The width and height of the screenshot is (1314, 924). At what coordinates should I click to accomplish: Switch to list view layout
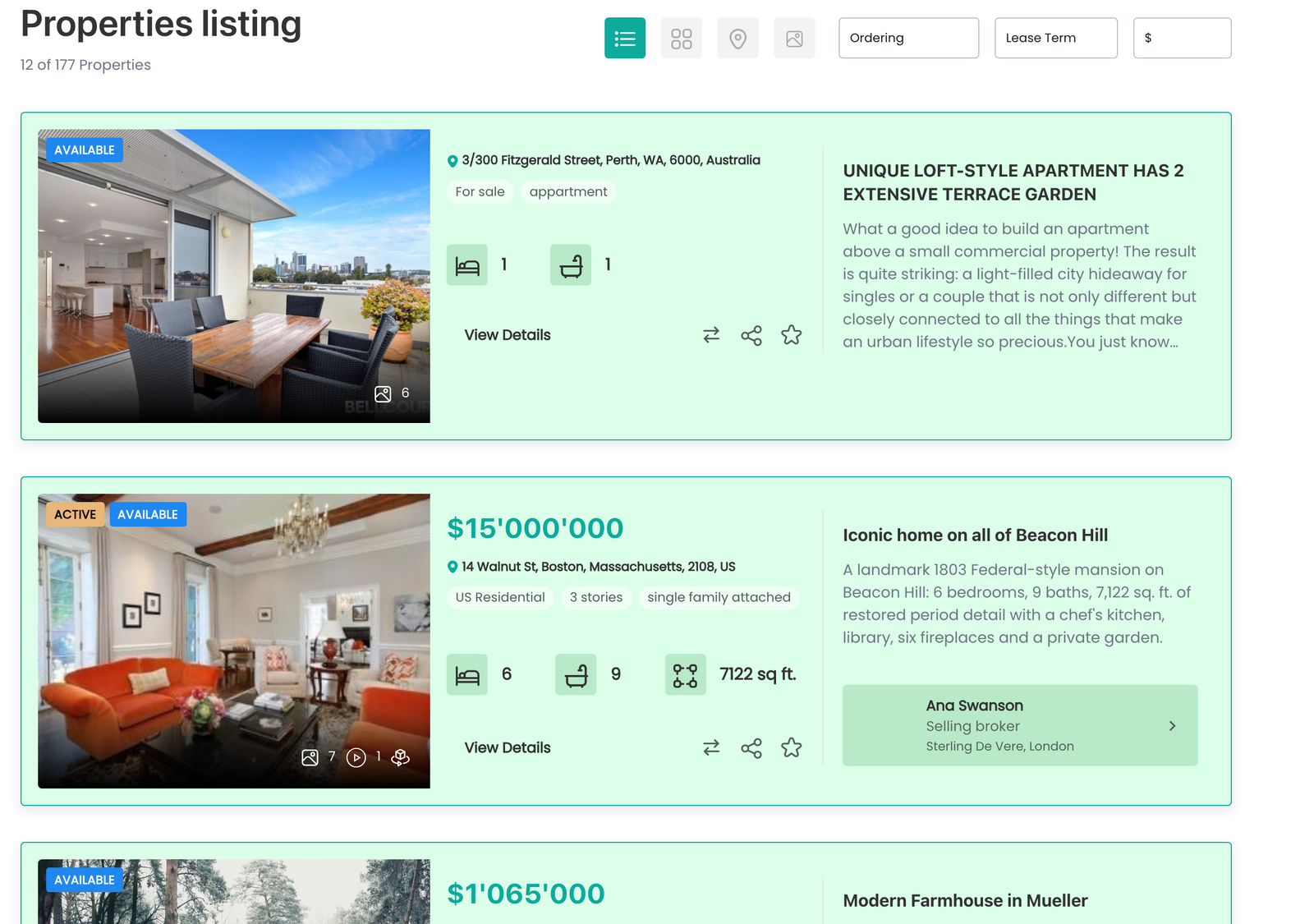625,38
